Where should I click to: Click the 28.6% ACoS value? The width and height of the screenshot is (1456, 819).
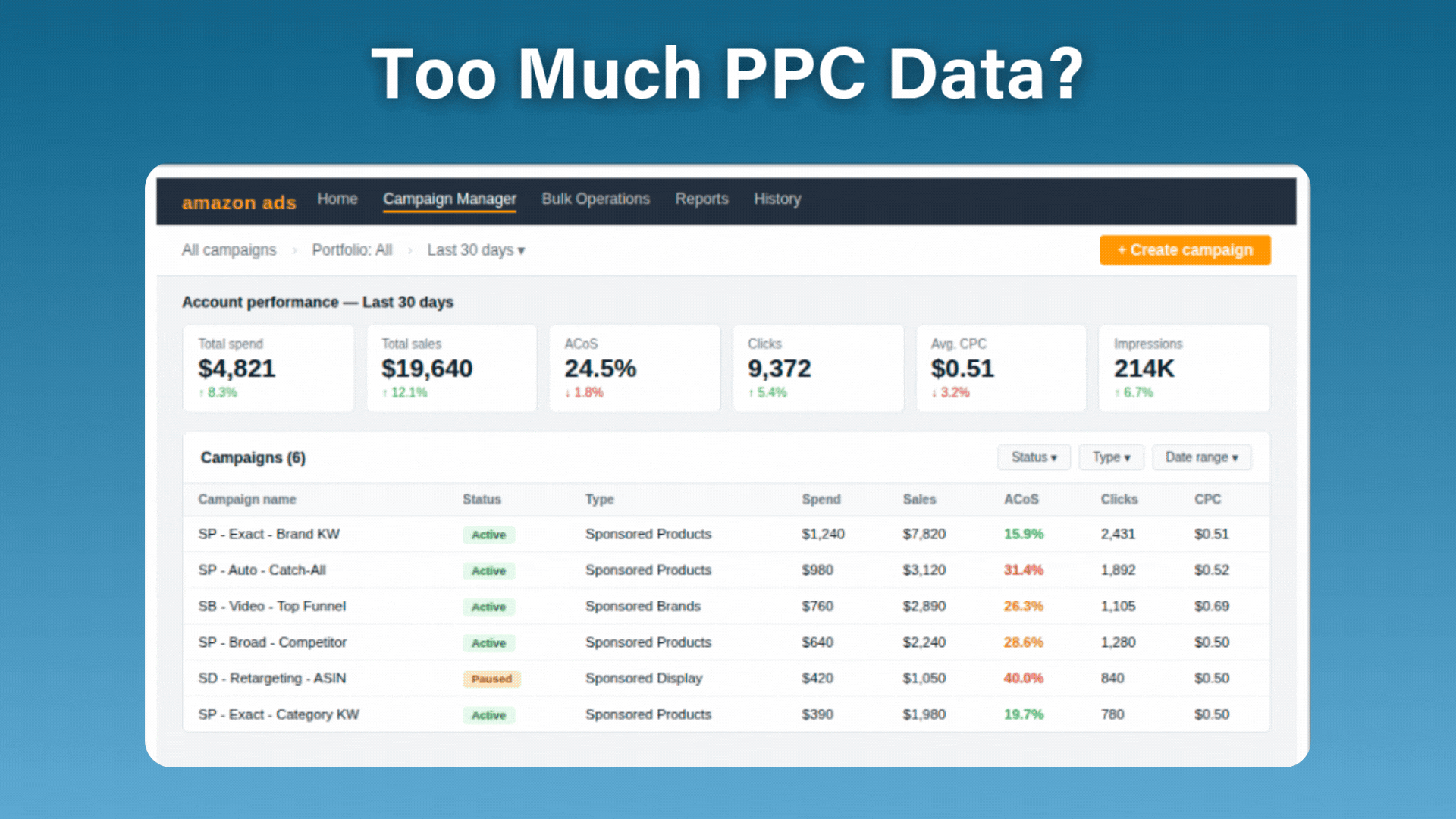pos(1024,642)
